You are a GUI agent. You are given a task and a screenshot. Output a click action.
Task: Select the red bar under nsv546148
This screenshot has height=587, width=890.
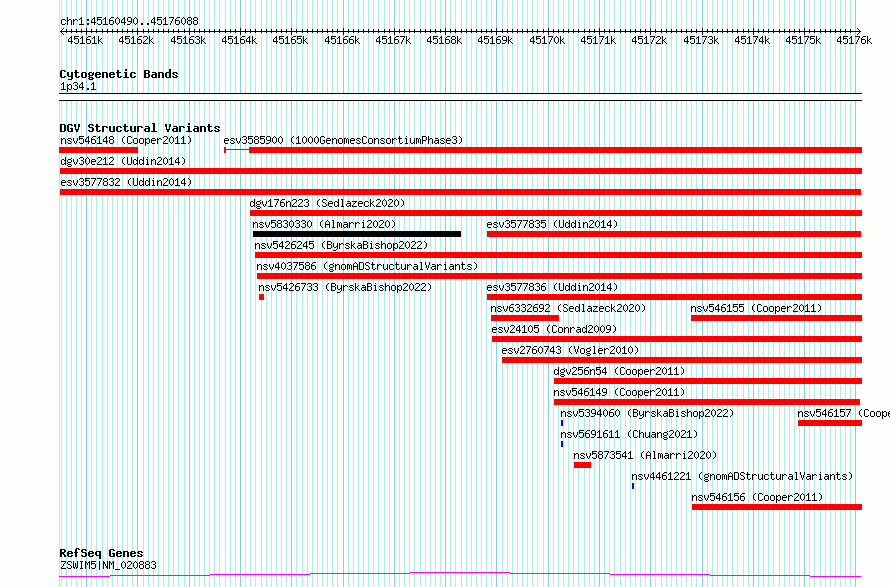[x=99, y=150]
